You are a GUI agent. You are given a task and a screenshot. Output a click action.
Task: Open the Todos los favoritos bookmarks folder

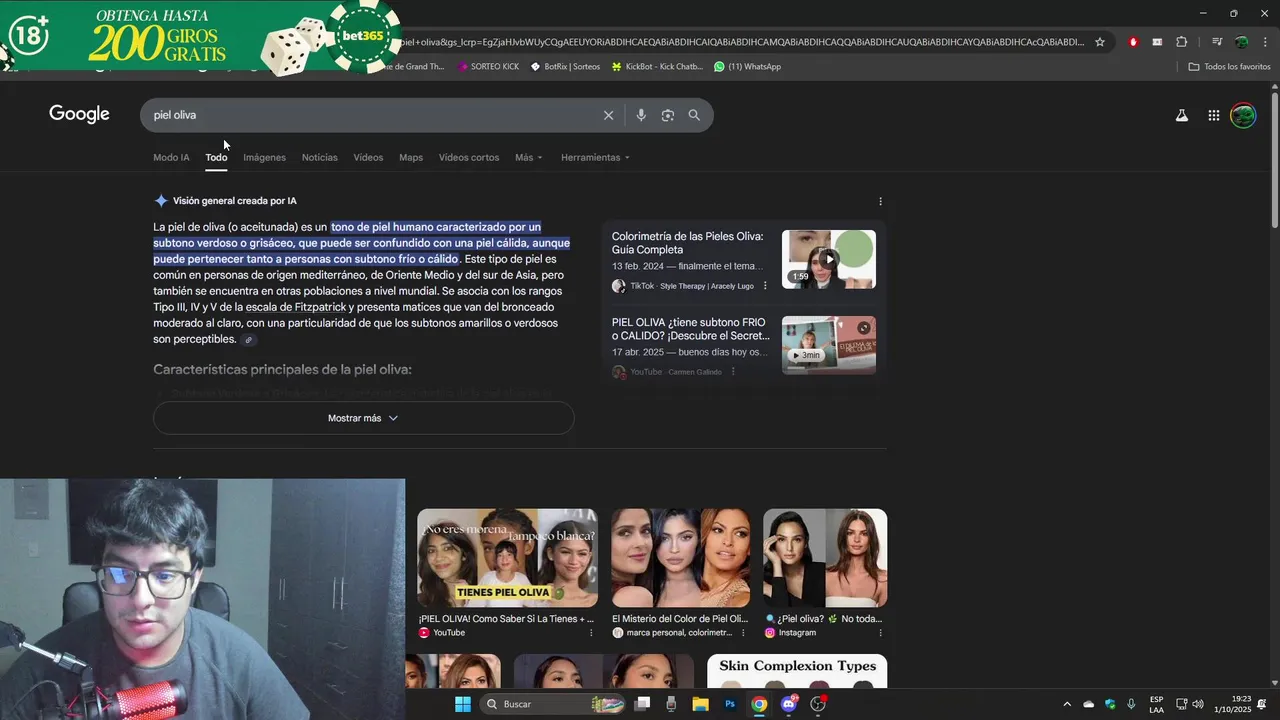coord(1229,67)
